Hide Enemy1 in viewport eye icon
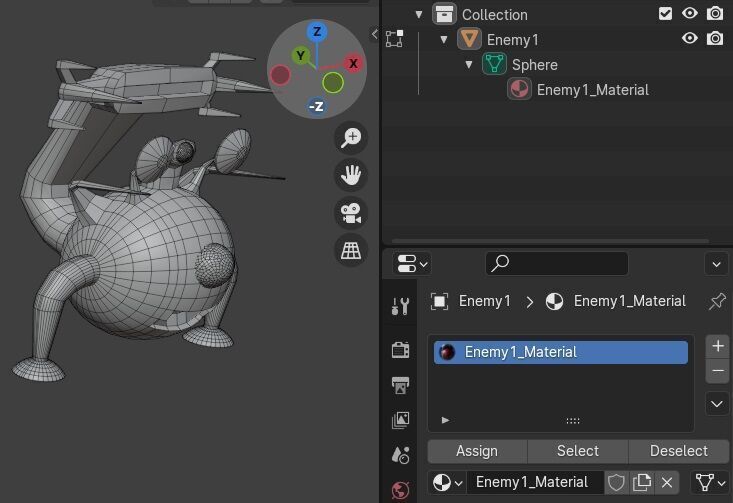 pos(690,38)
